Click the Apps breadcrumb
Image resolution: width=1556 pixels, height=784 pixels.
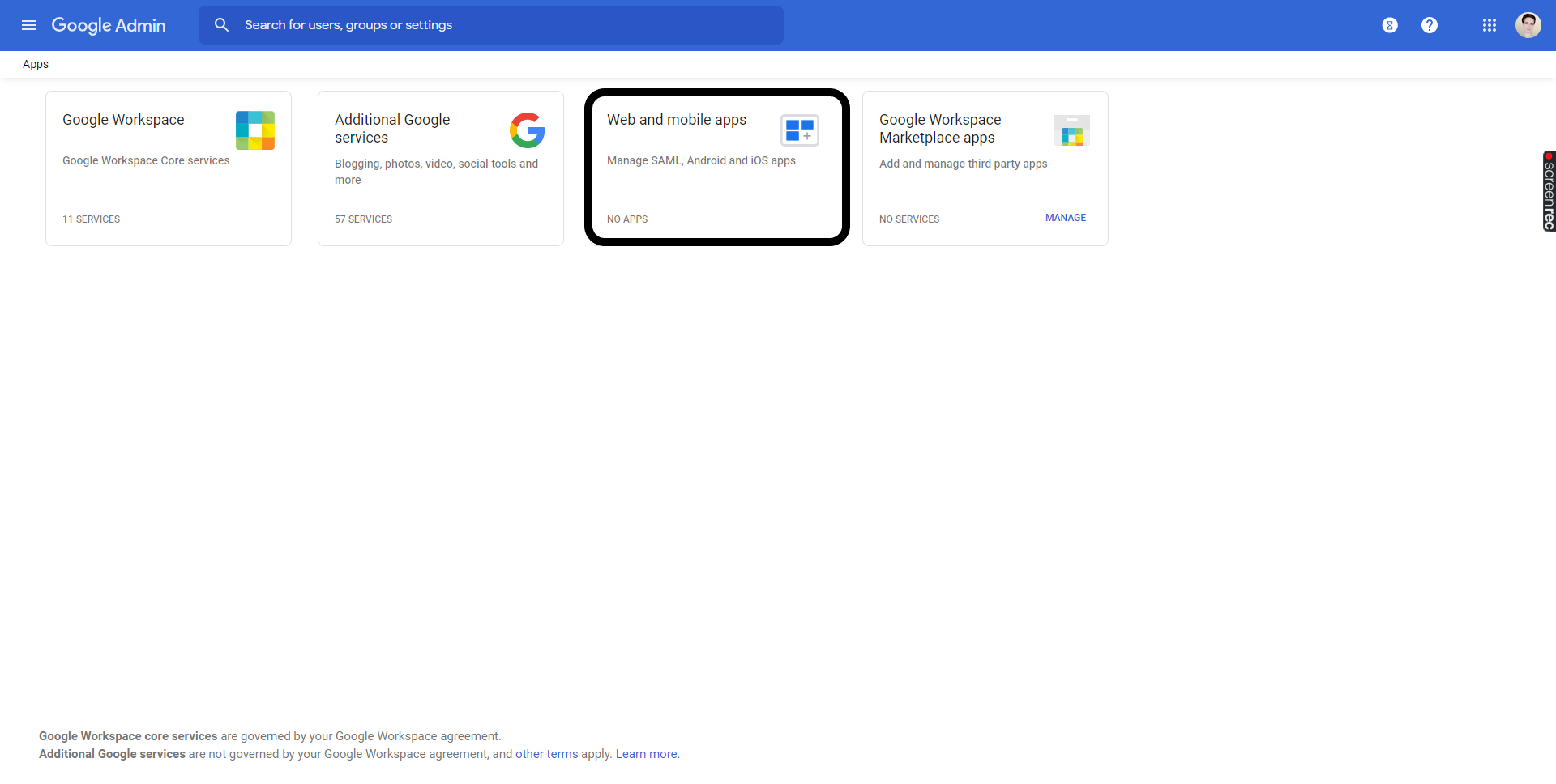pyautogui.click(x=36, y=64)
